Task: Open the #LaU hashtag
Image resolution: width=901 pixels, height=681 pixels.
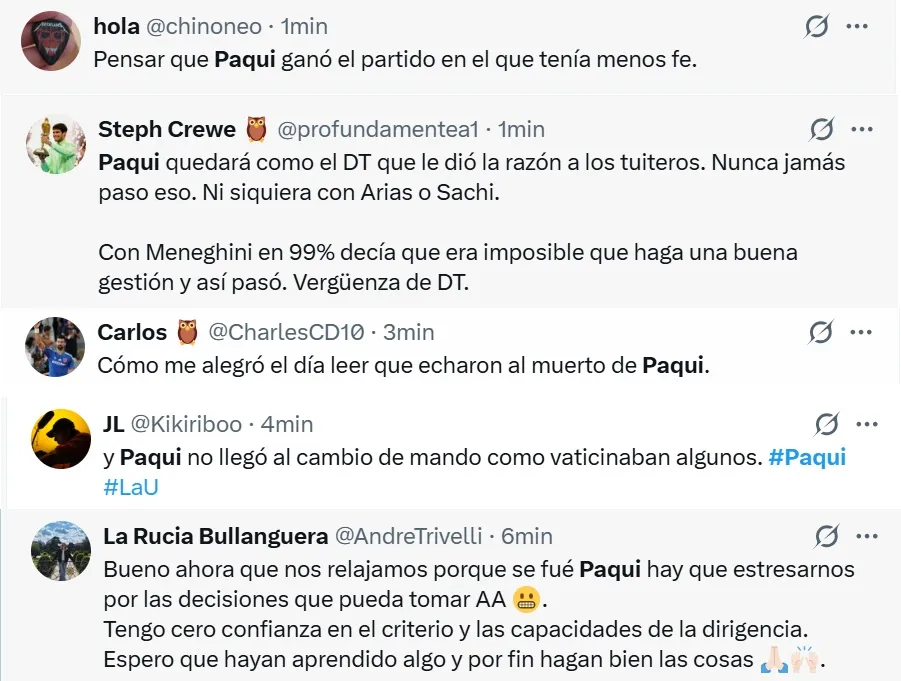Action: click(x=131, y=488)
